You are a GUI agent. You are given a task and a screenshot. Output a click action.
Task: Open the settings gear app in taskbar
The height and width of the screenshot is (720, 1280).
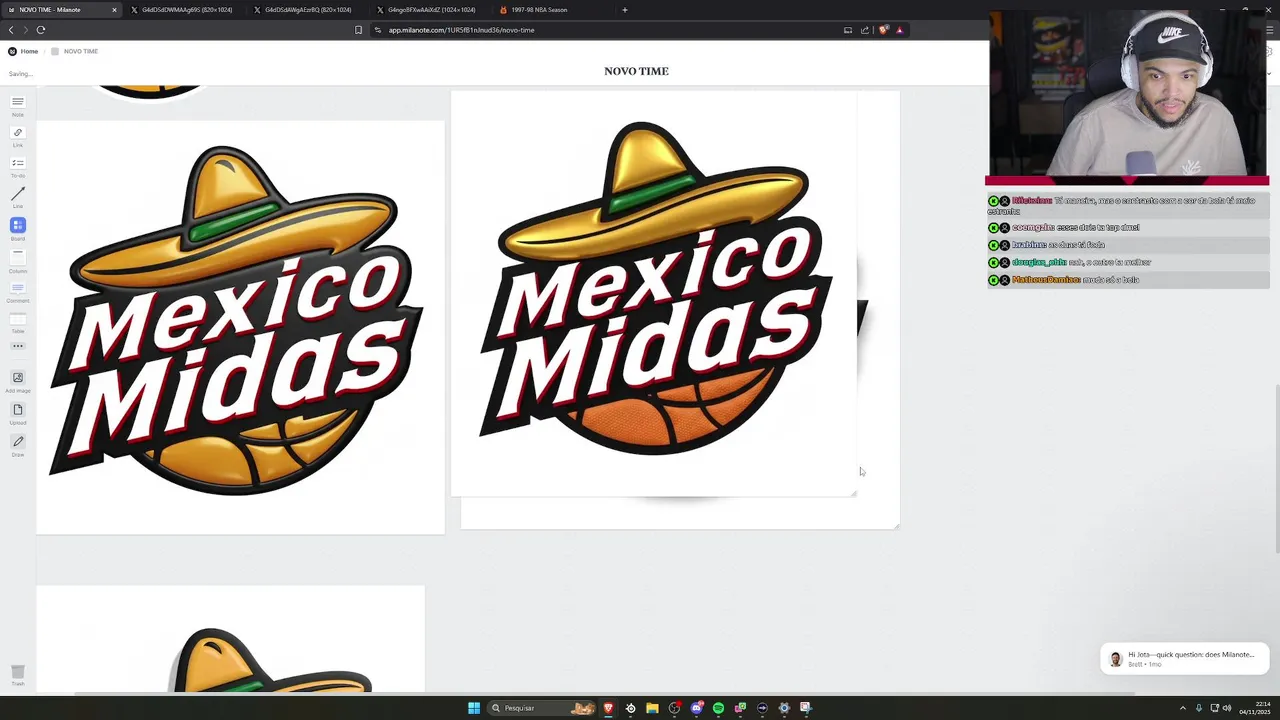click(784, 708)
